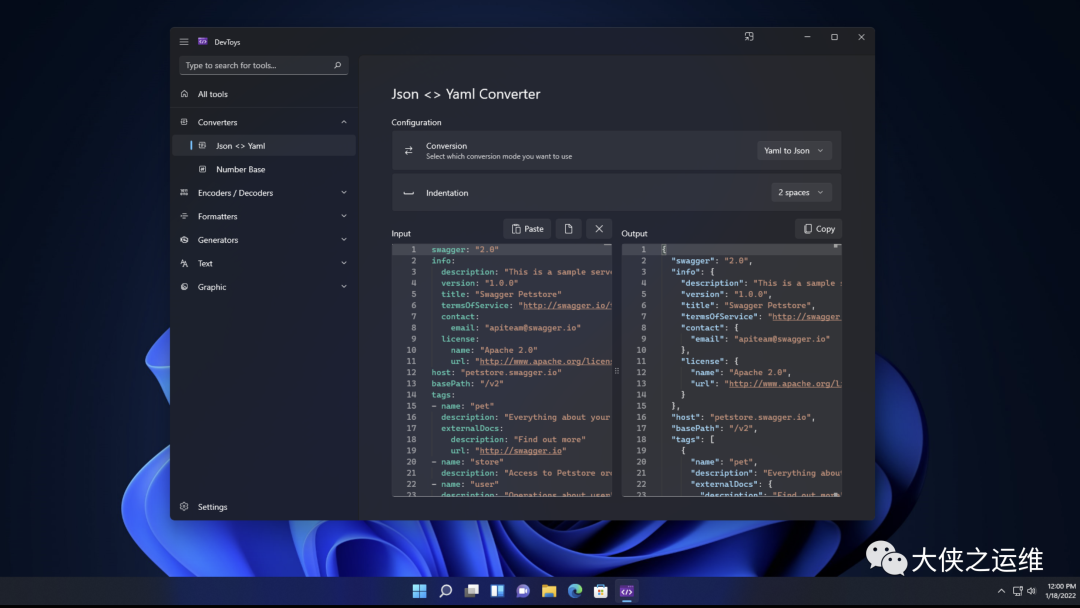Click the Settings gear icon
Viewport: 1080px width, 608px height.
click(x=184, y=506)
